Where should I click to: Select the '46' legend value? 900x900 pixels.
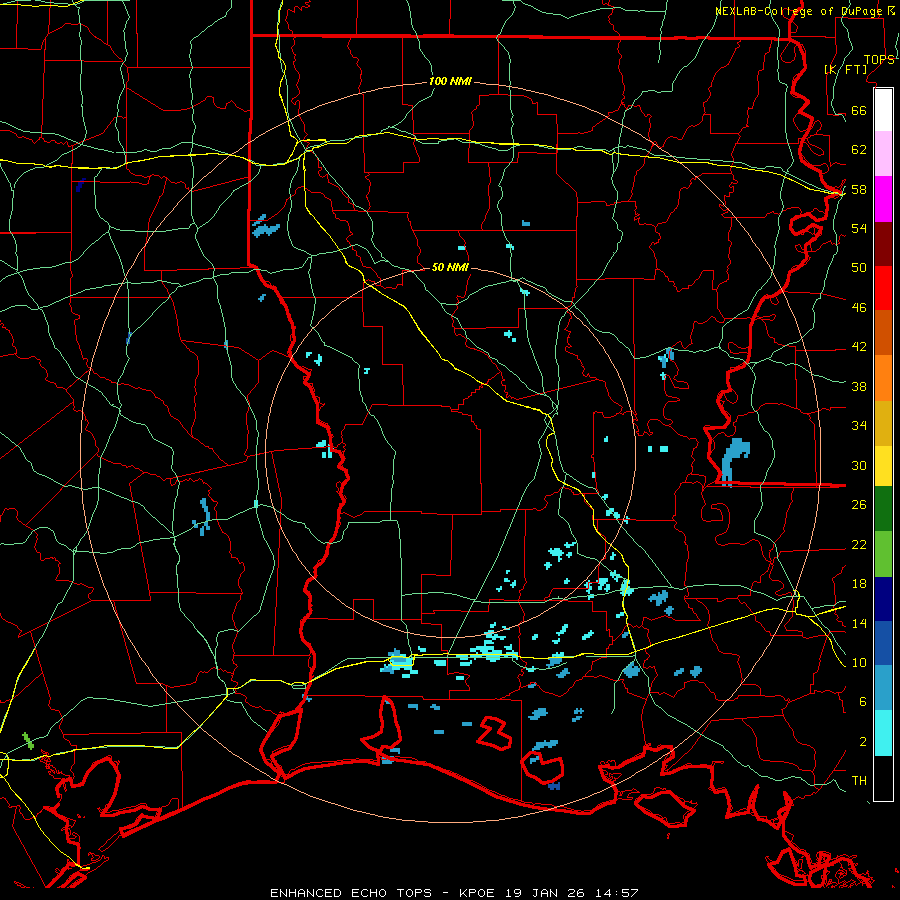(x=859, y=307)
